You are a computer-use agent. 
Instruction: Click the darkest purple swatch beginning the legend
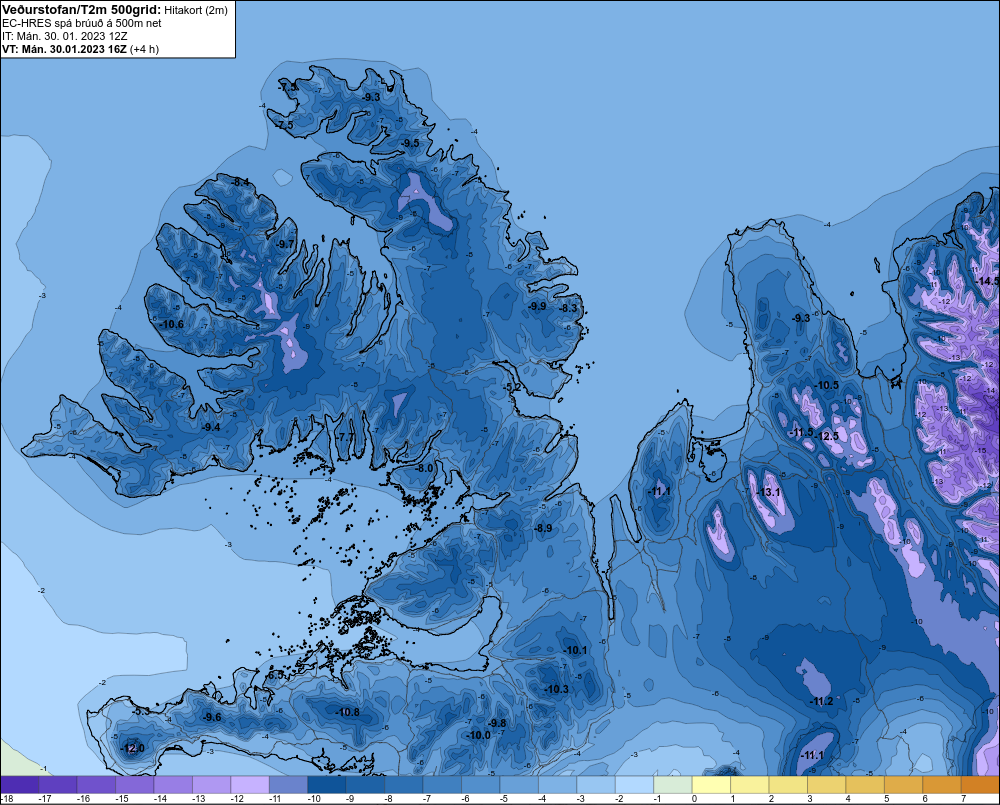[20, 784]
